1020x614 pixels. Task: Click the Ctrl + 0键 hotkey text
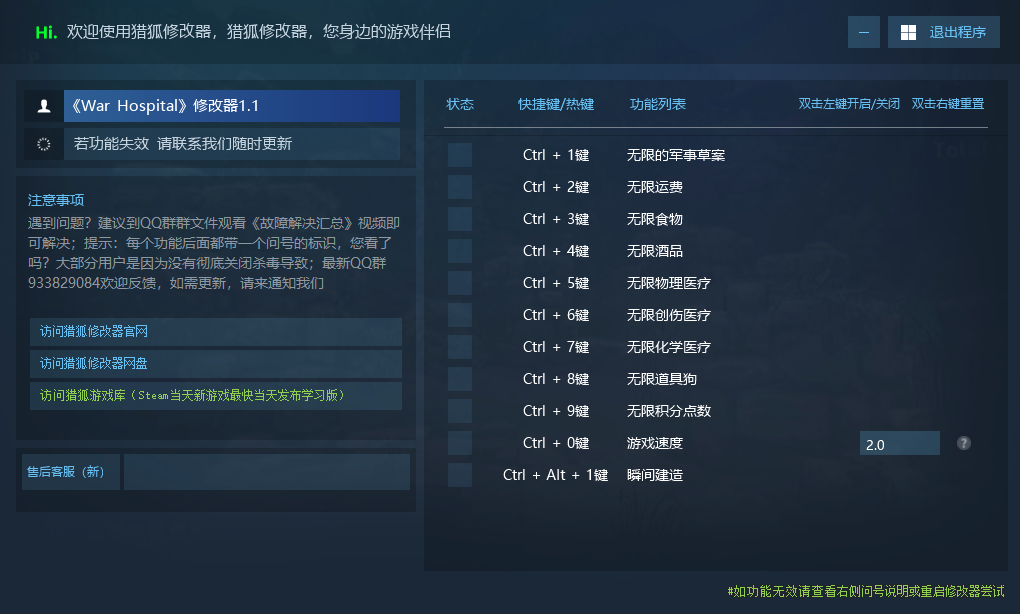click(x=556, y=443)
